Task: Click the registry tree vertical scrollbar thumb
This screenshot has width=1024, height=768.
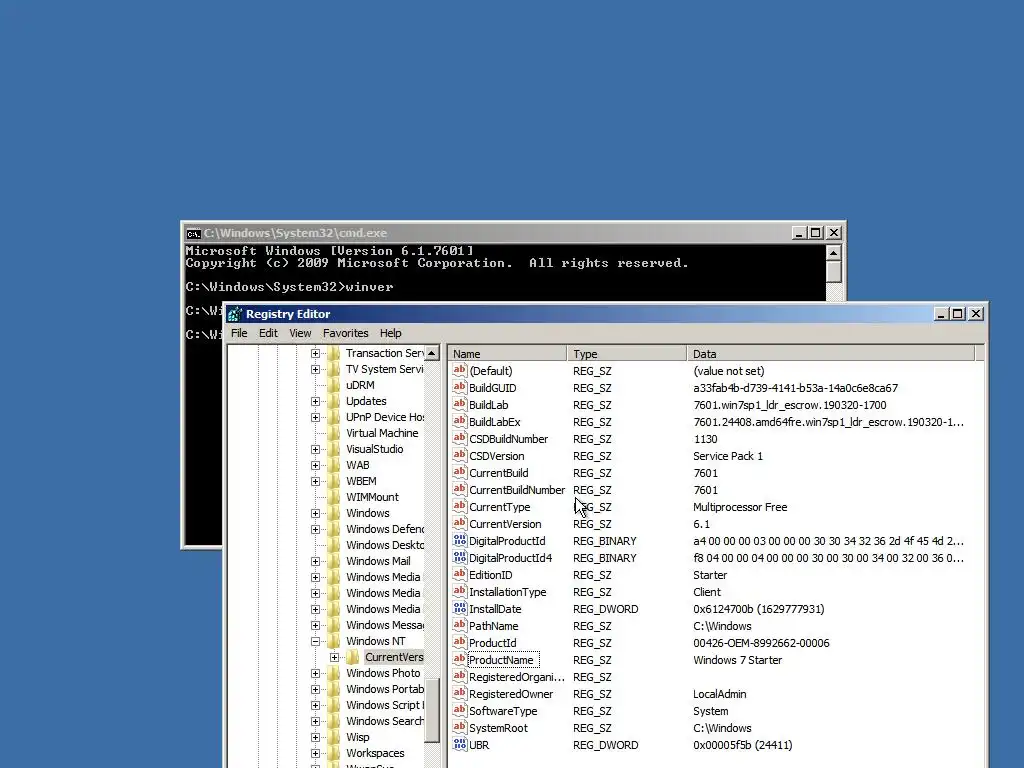Action: click(x=432, y=710)
